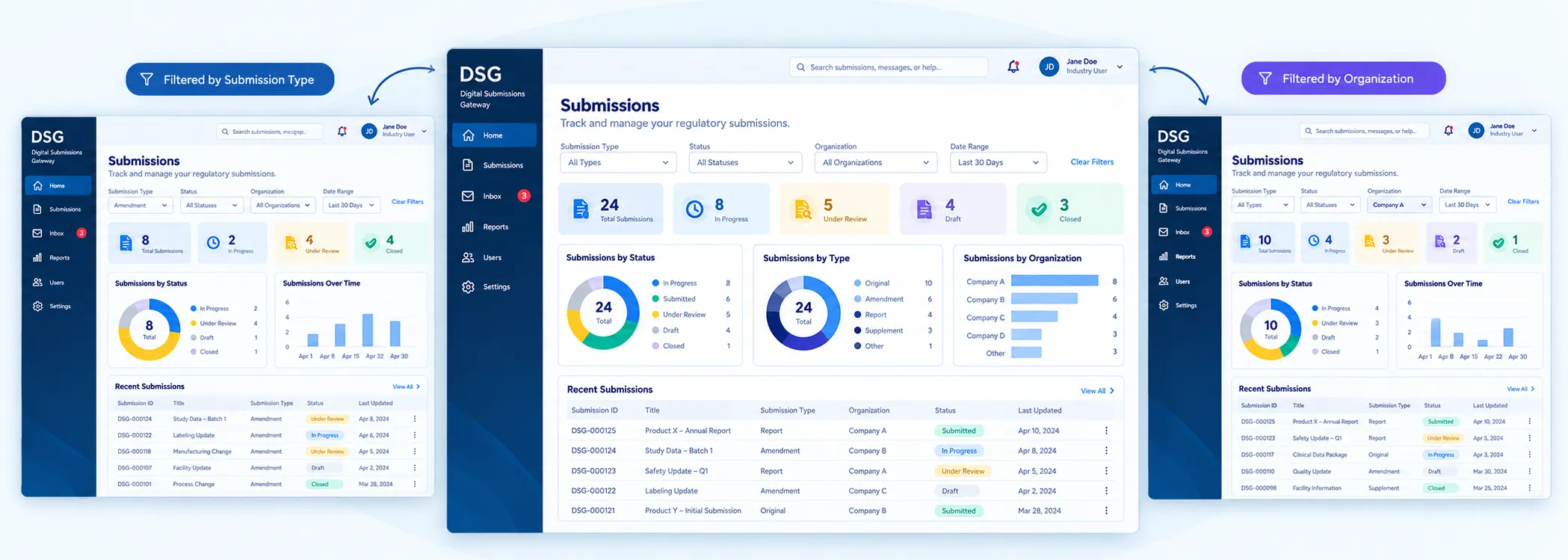1568x560 pixels.
Task: Open Submissions in center window sidebar
Action: point(494,165)
